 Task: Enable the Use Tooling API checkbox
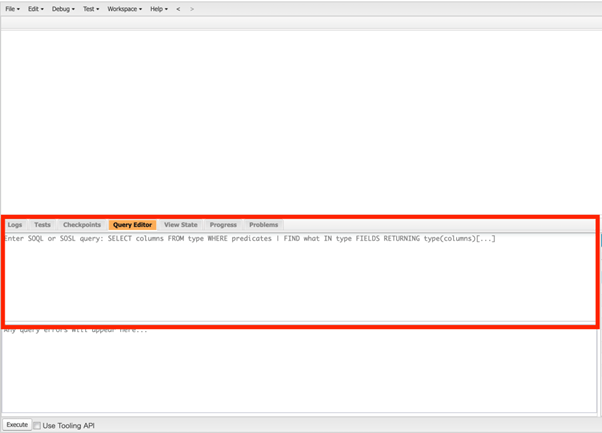(38, 425)
